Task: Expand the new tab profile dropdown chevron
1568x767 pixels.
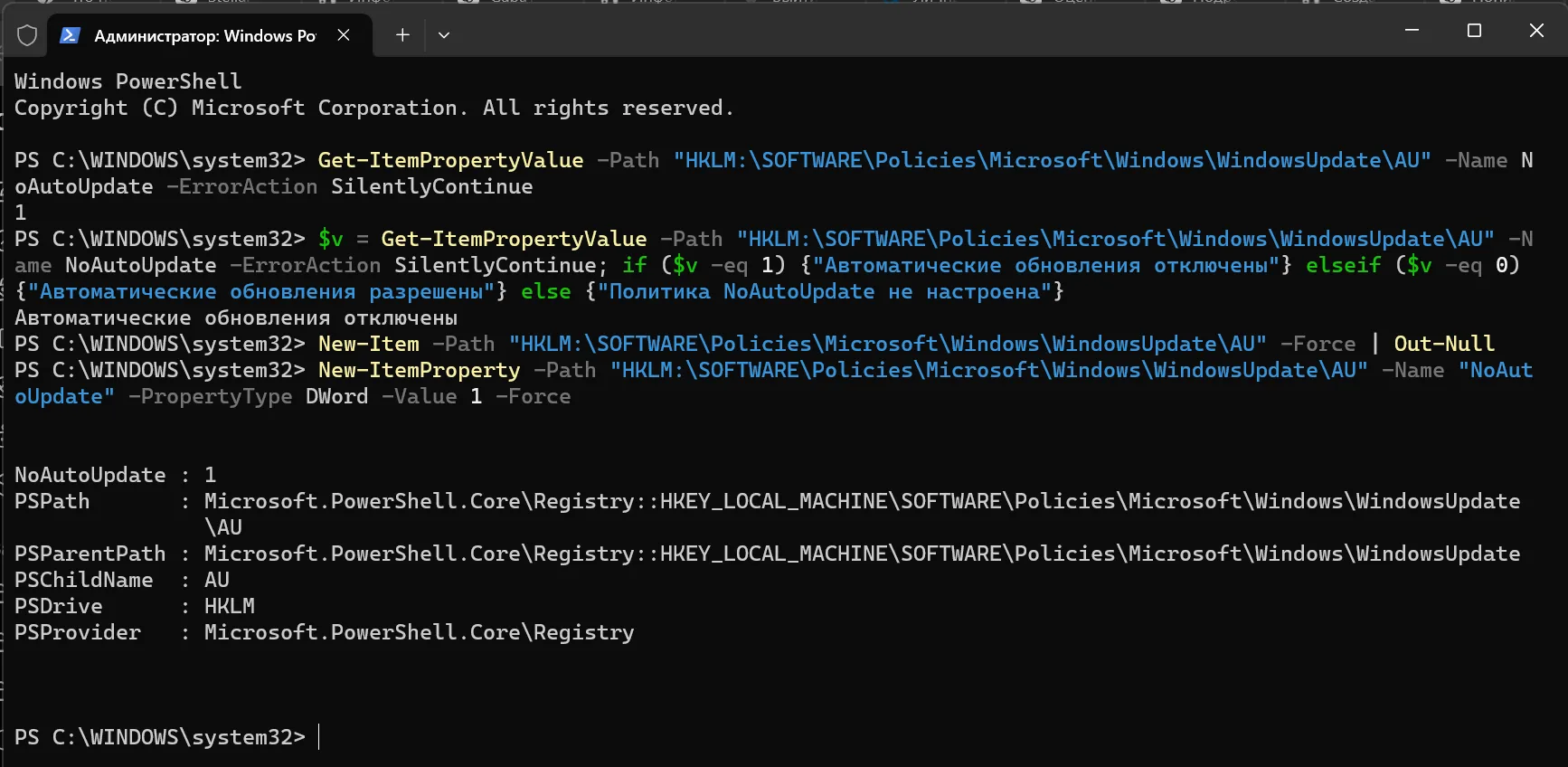Action: point(444,35)
